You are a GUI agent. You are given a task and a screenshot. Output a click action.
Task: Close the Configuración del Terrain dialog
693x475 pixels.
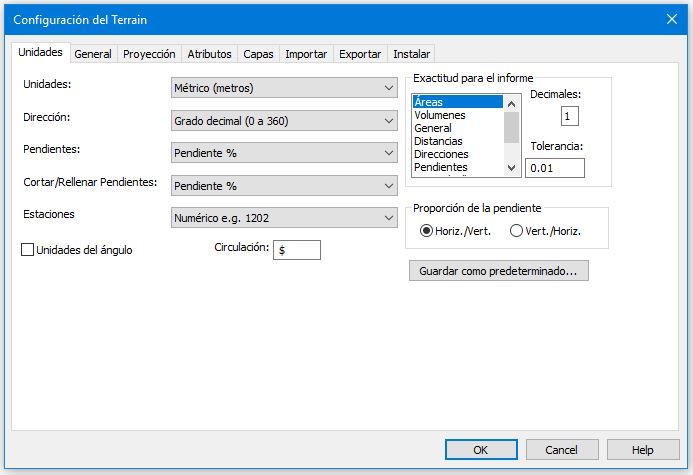(671, 18)
